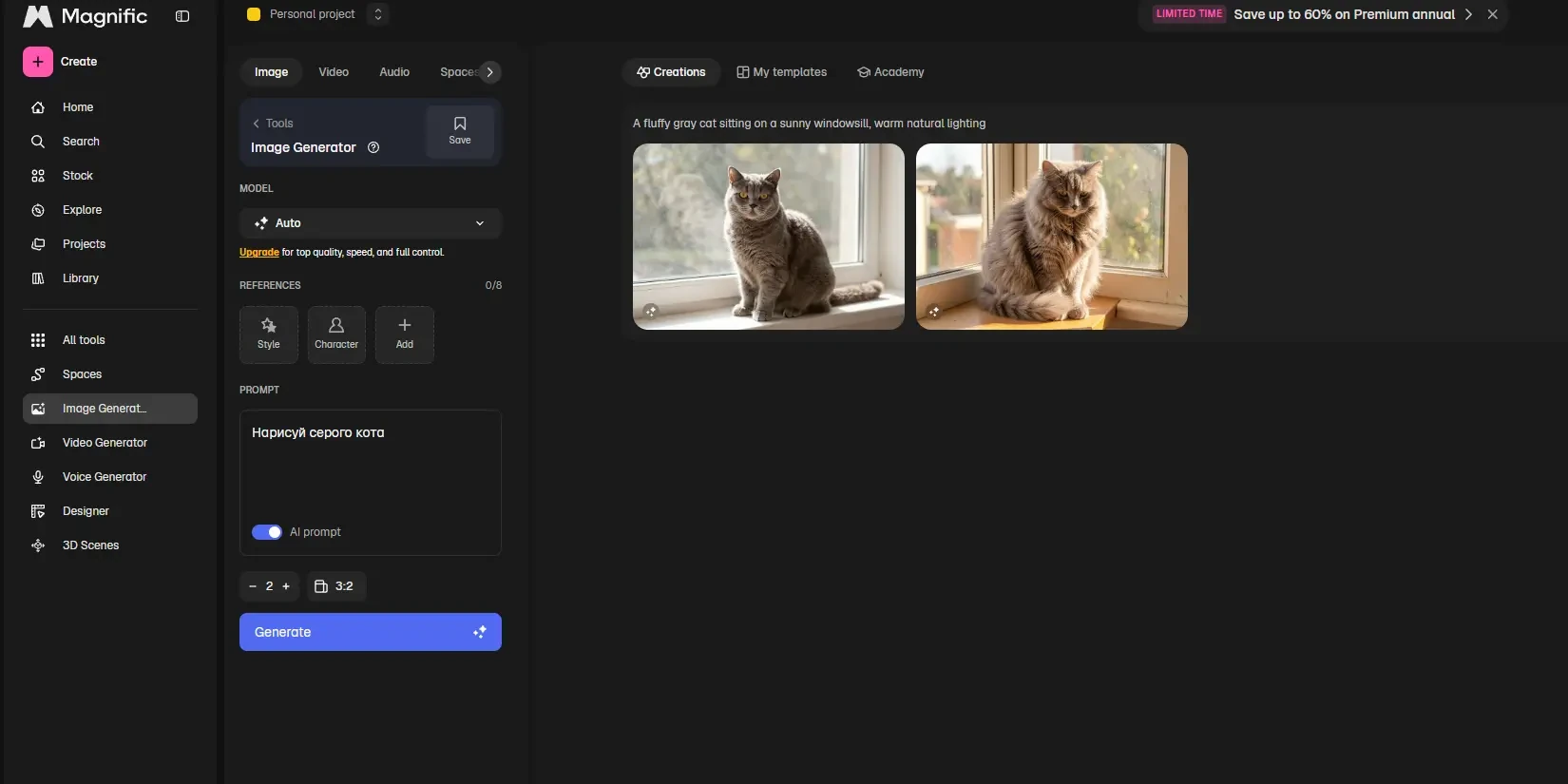This screenshot has width=1568, height=784.
Task: Close the Premium annual promo banner
Action: tap(1493, 14)
